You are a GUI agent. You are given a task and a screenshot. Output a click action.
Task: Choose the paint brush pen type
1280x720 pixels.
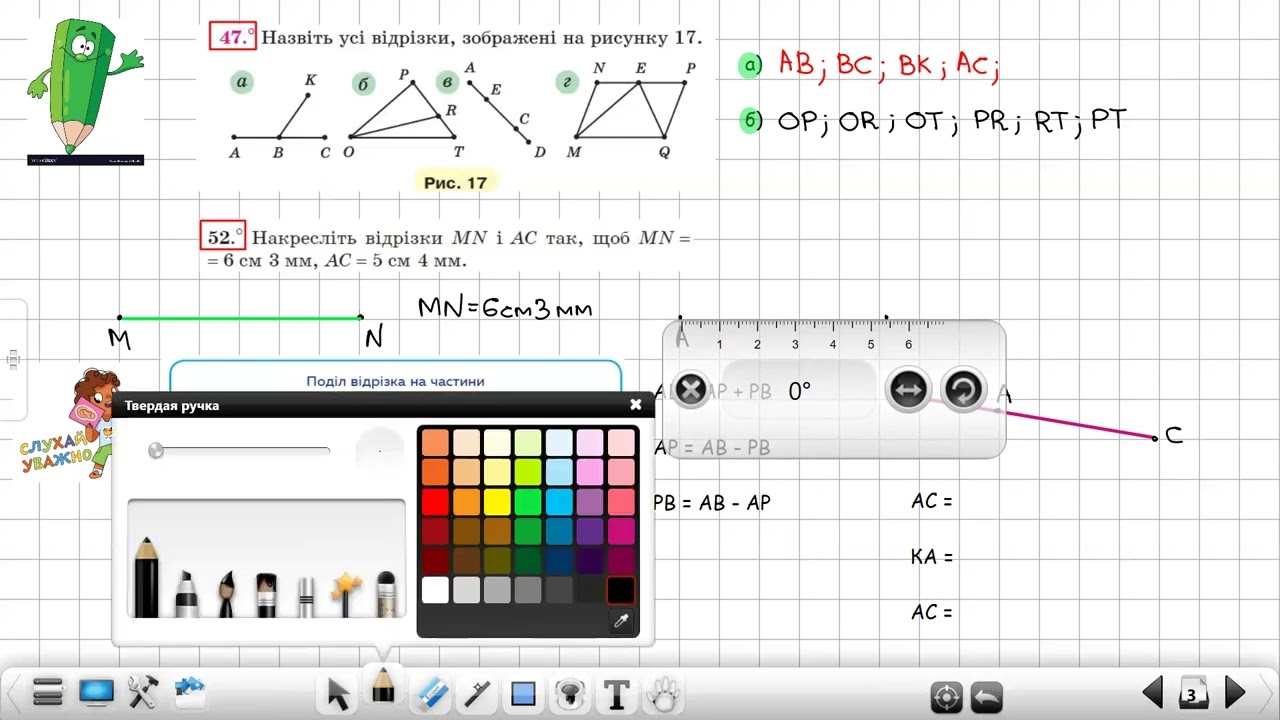pos(266,594)
